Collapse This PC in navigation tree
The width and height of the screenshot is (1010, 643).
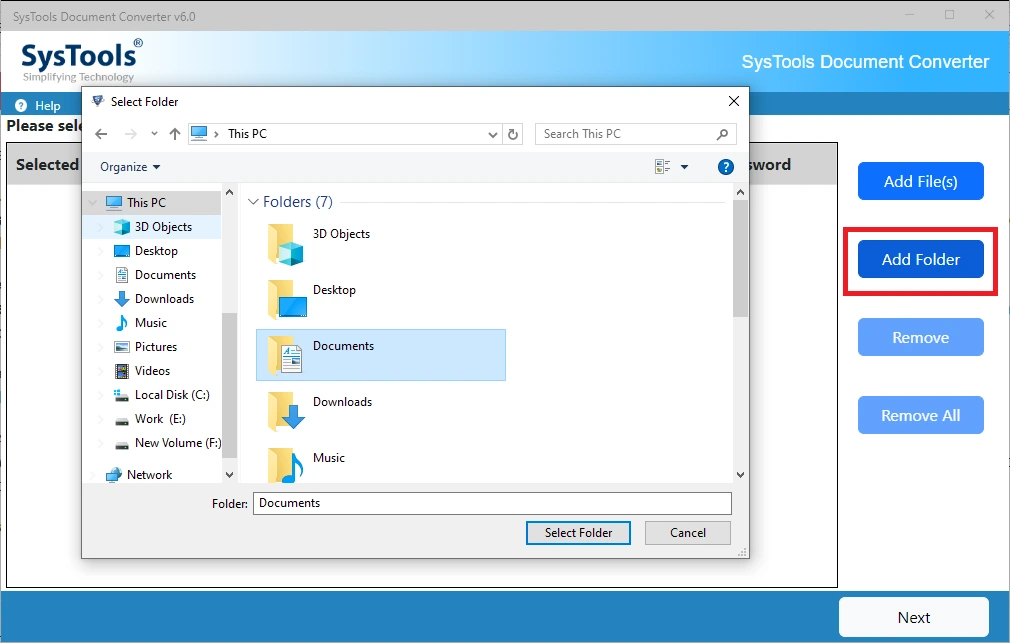coord(93,202)
